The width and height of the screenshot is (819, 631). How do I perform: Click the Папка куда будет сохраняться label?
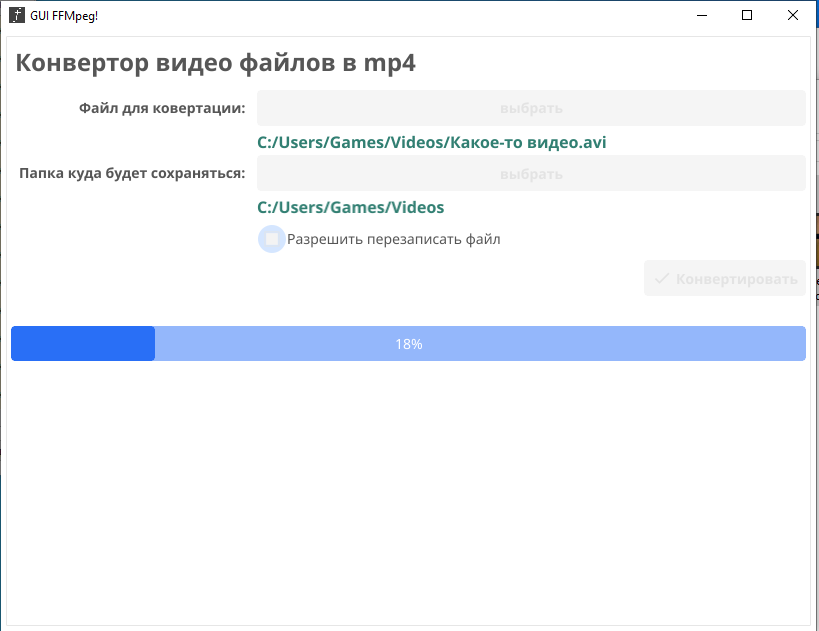[132, 173]
